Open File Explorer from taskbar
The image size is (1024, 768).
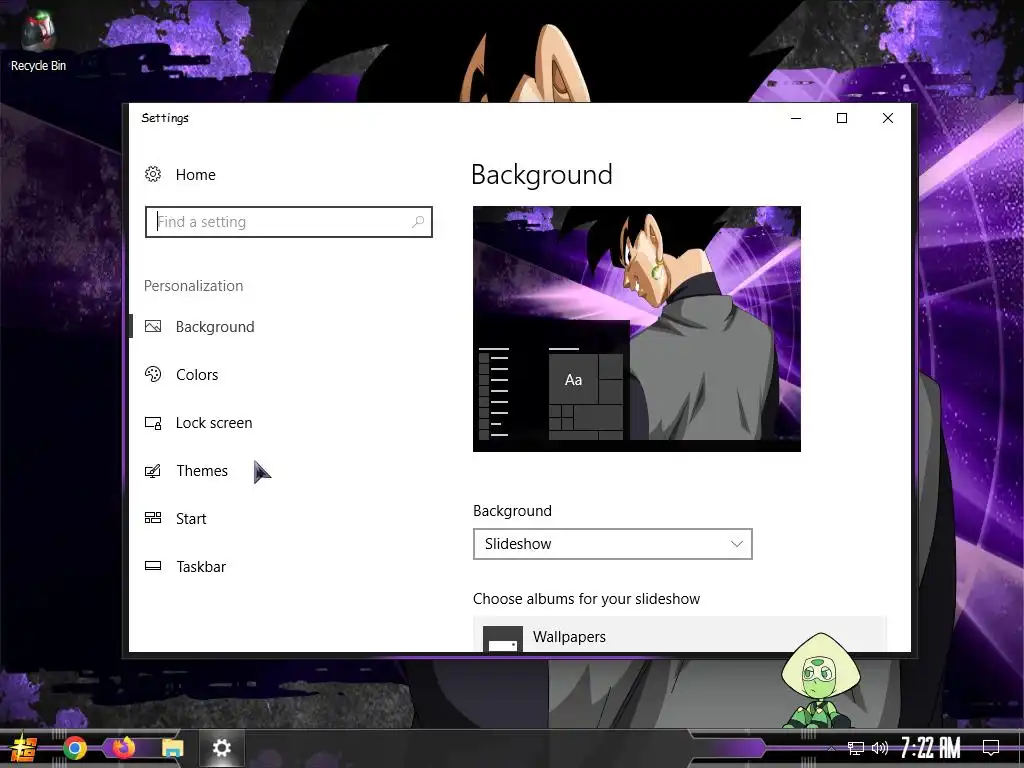(172, 748)
